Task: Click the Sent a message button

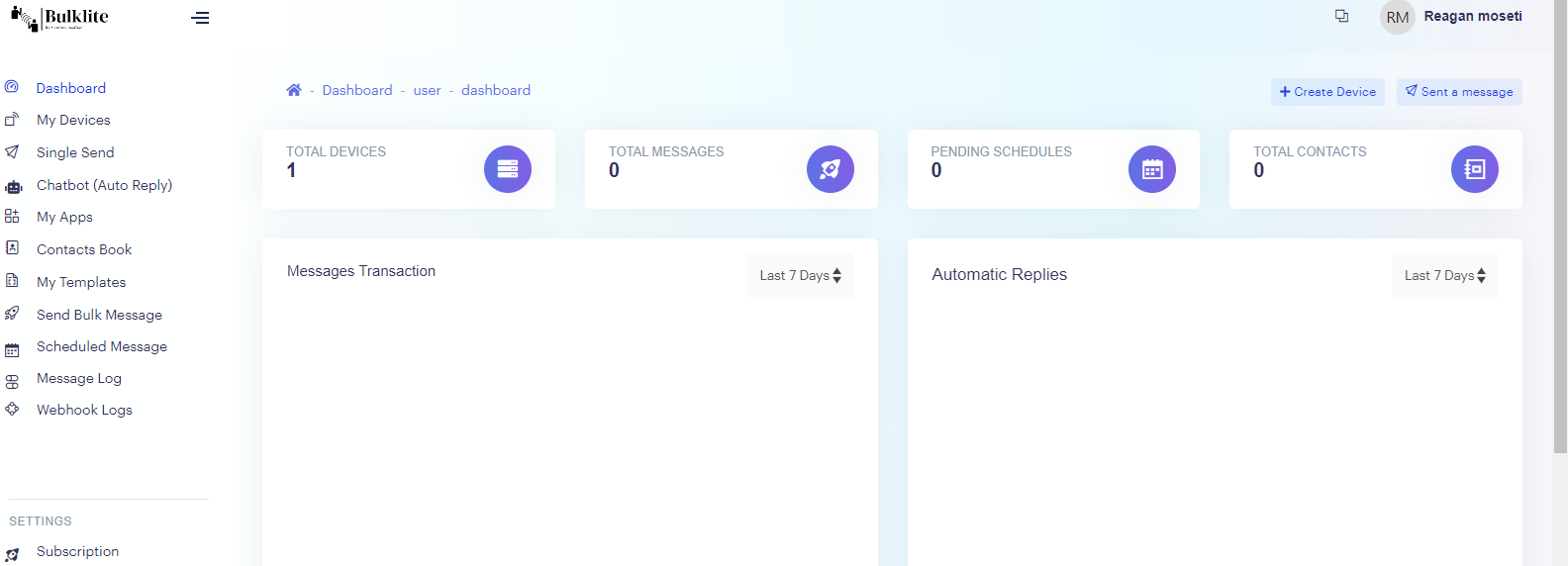Action: tap(1459, 92)
